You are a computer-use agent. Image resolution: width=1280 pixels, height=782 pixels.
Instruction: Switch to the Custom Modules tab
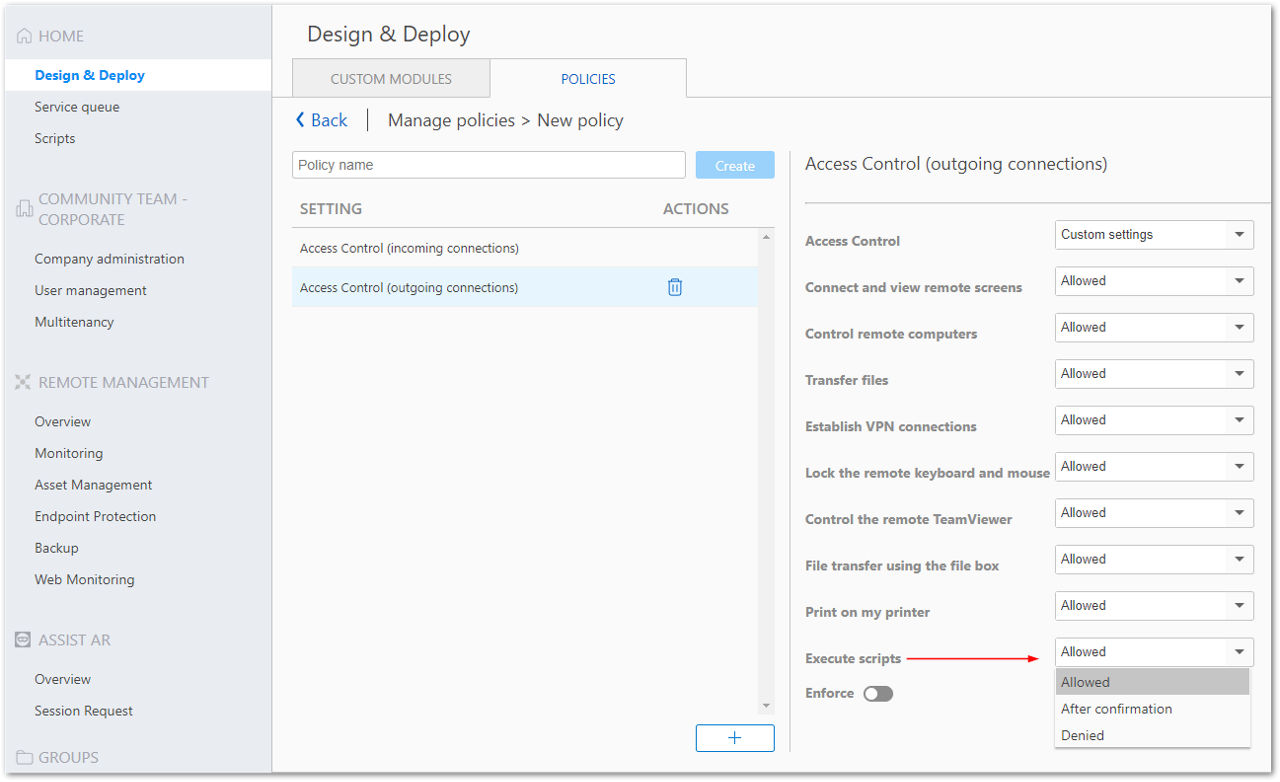coord(391,79)
